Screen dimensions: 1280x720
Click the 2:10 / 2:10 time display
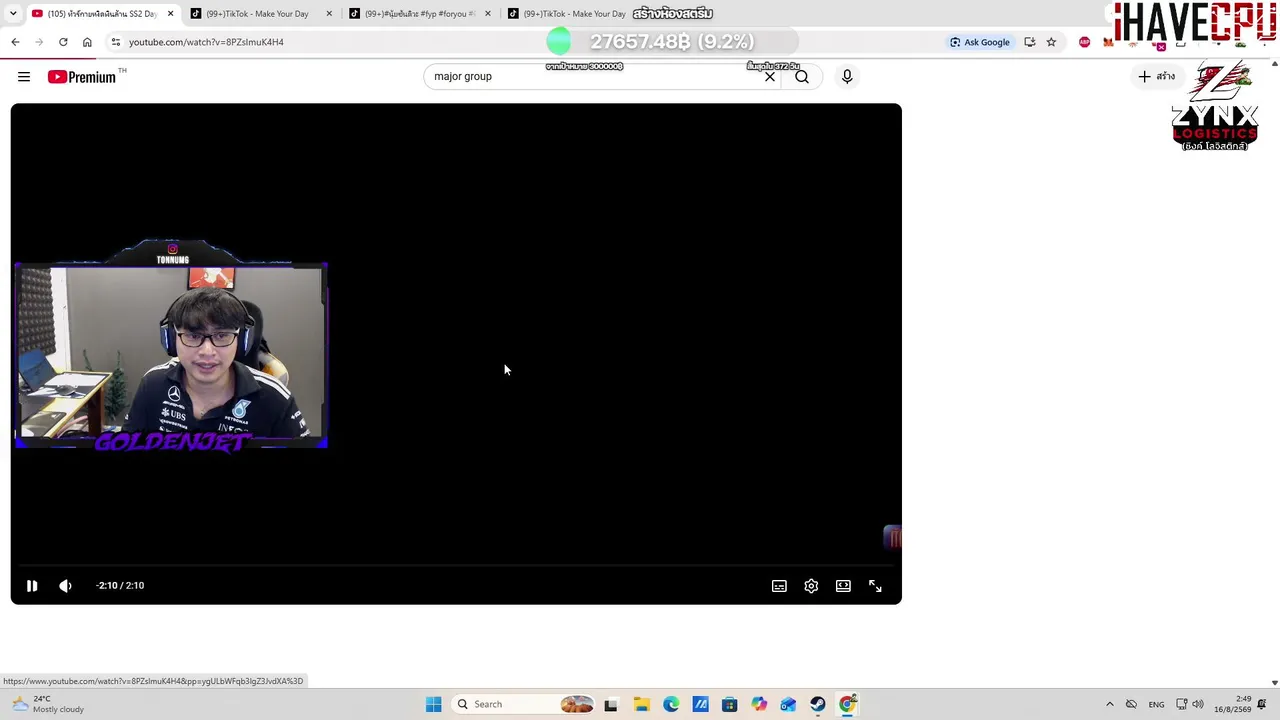pos(120,586)
